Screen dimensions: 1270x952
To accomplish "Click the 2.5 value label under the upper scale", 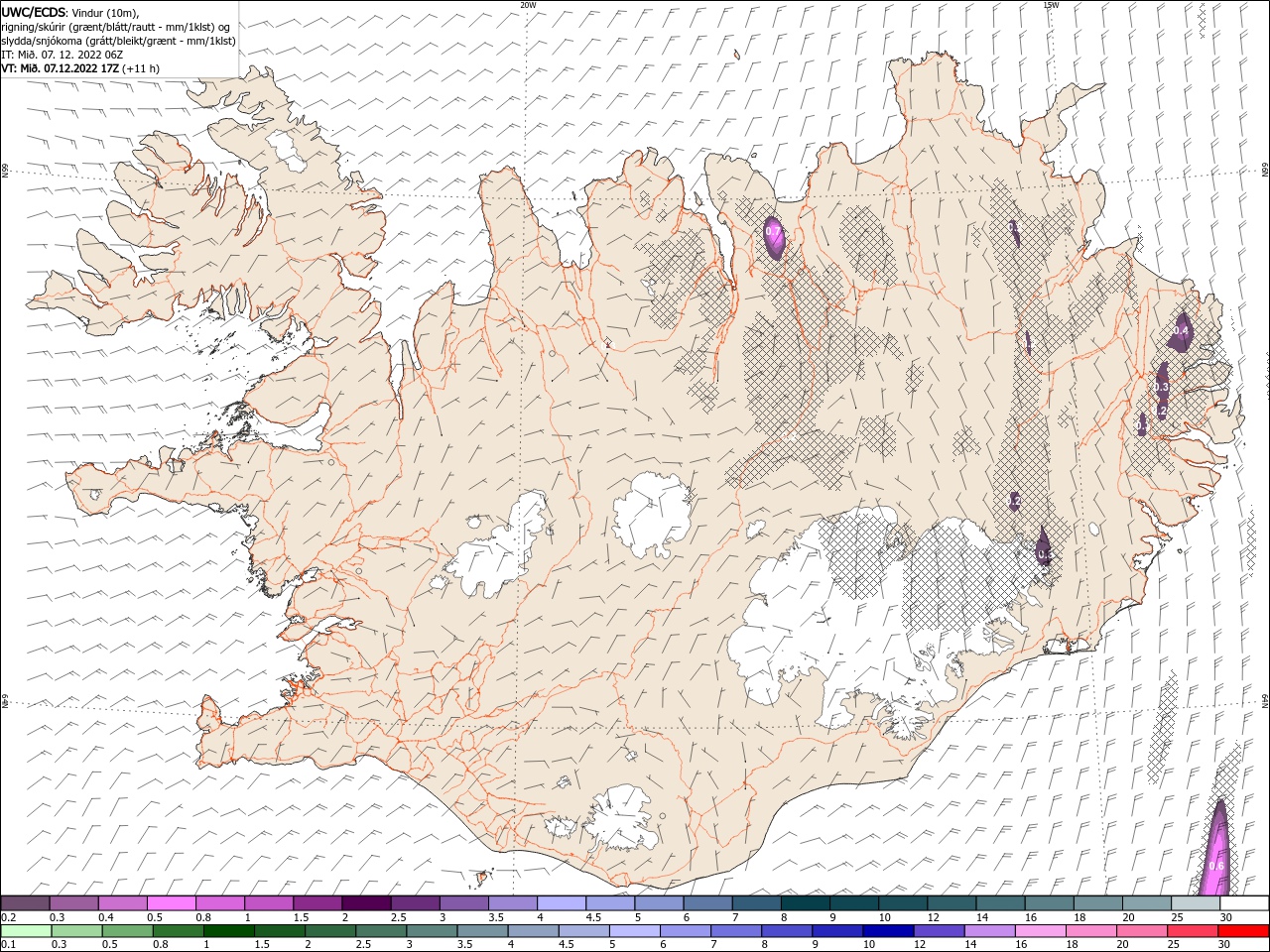I will pos(398,917).
